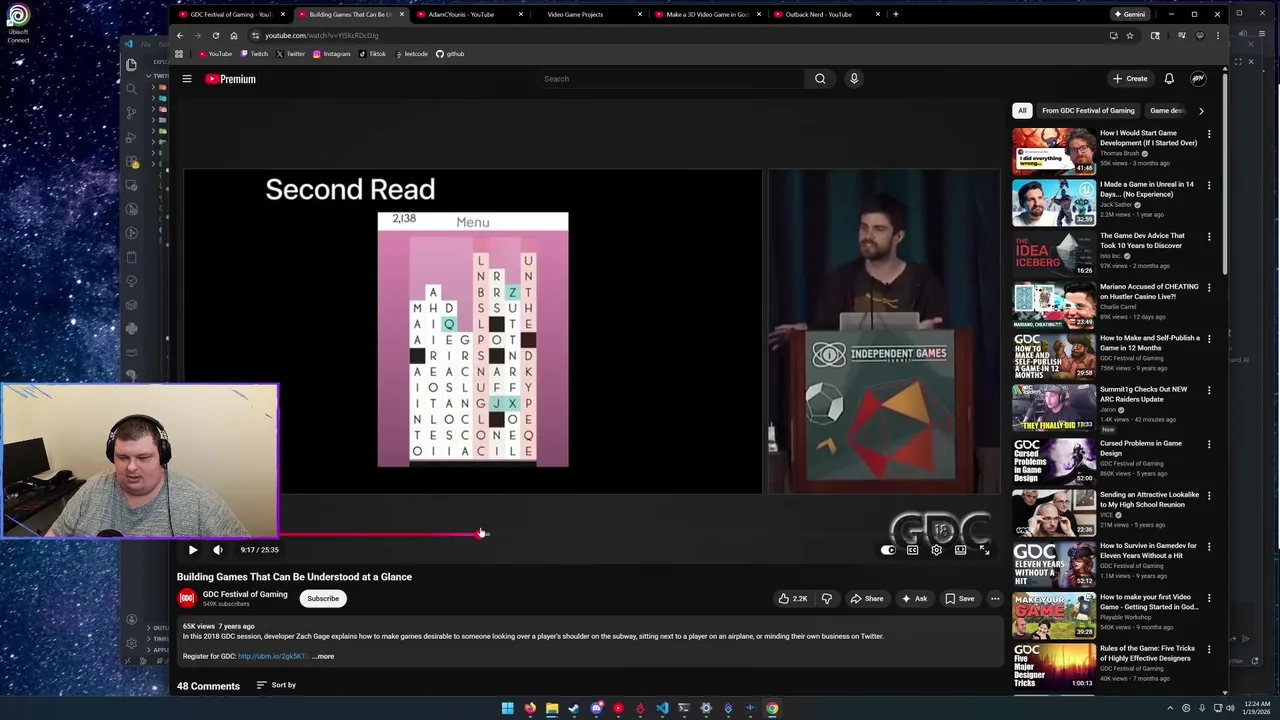
Task: Toggle the autoplay switch in player
Action: click(x=888, y=550)
